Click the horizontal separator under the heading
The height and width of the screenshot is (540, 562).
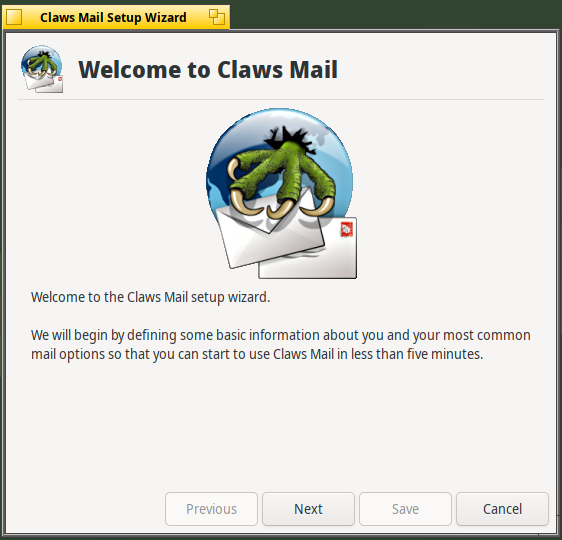(x=281, y=99)
